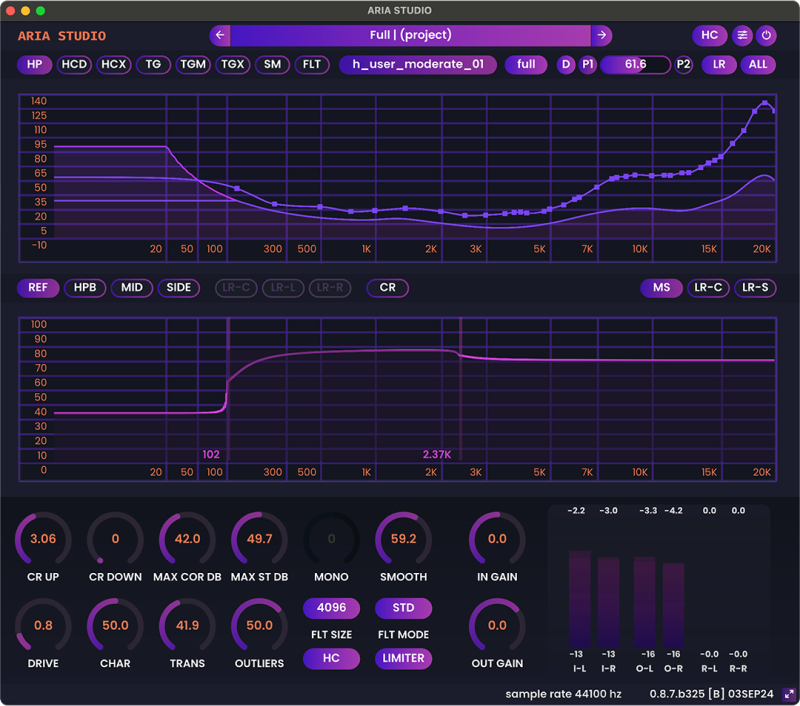Click the MAX COR DB knob

coord(187,539)
